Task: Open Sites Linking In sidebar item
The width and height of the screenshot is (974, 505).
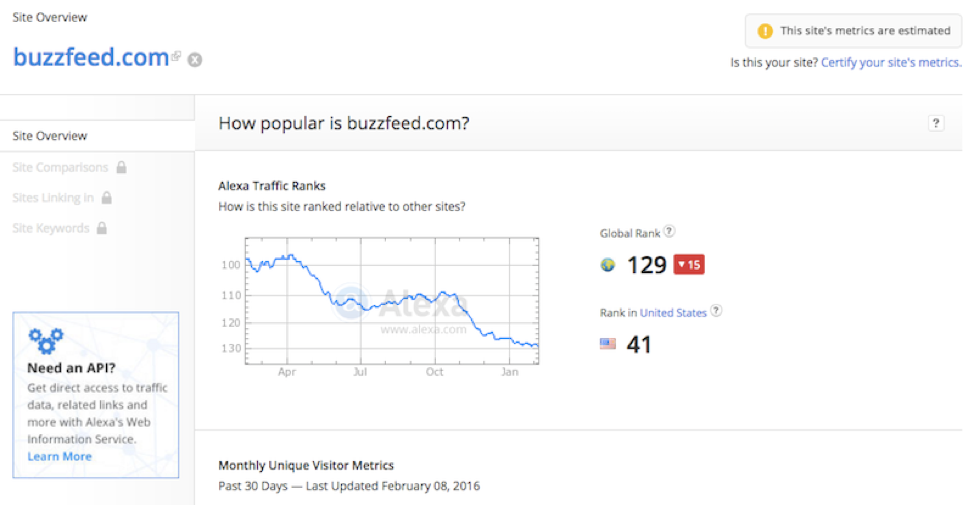Action: tap(53, 198)
